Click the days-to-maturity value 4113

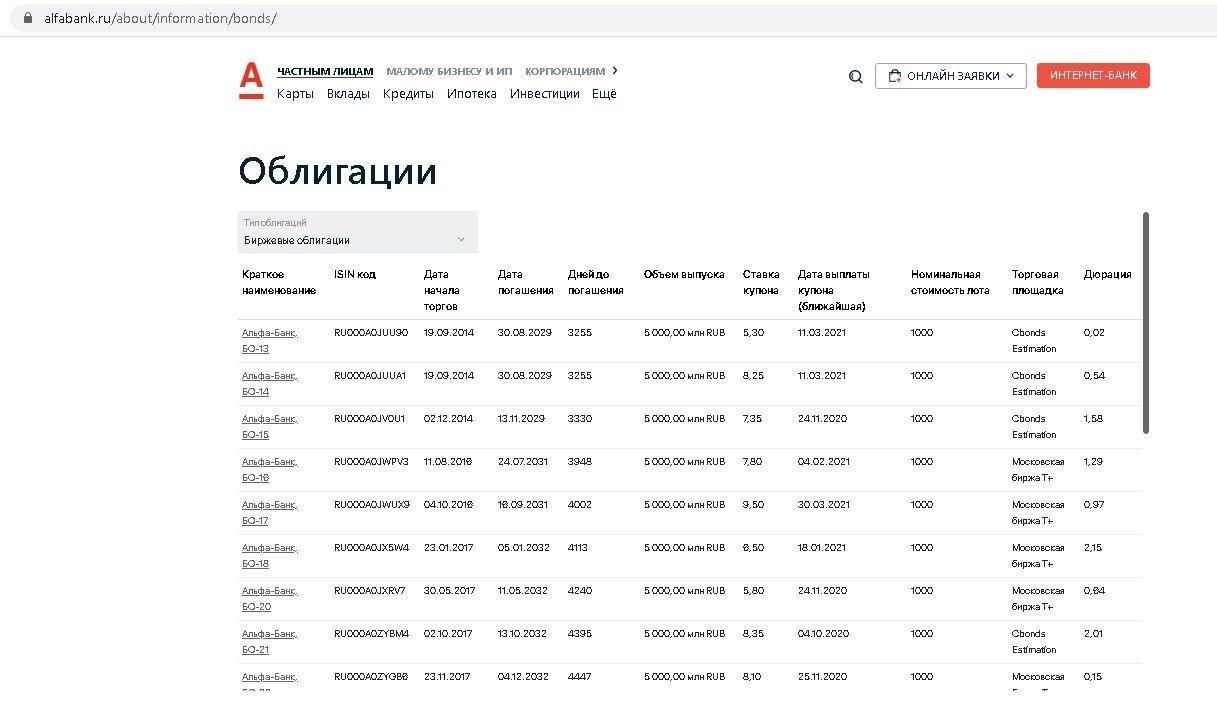[579, 548]
